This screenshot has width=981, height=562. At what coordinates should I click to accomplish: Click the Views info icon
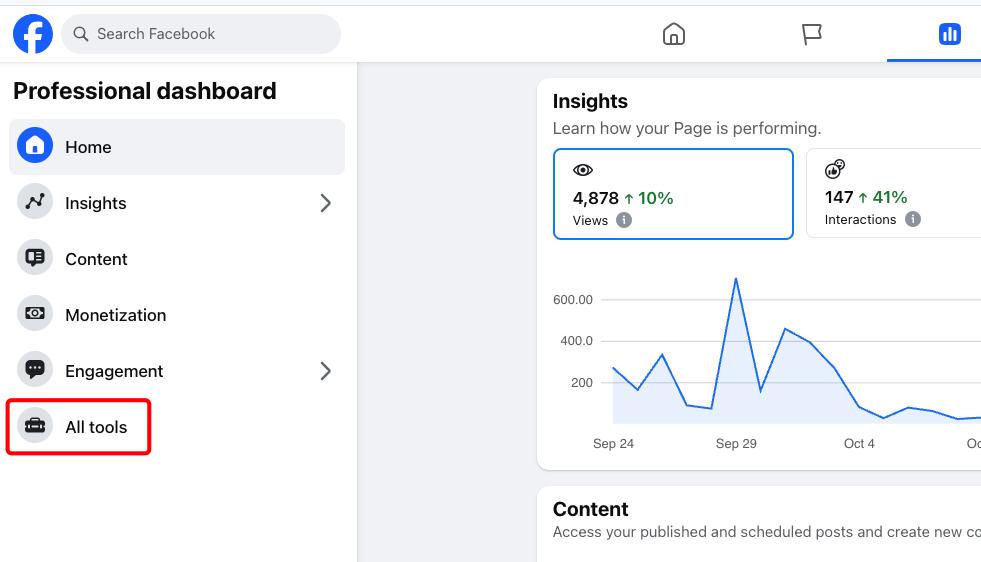coord(624,220)
